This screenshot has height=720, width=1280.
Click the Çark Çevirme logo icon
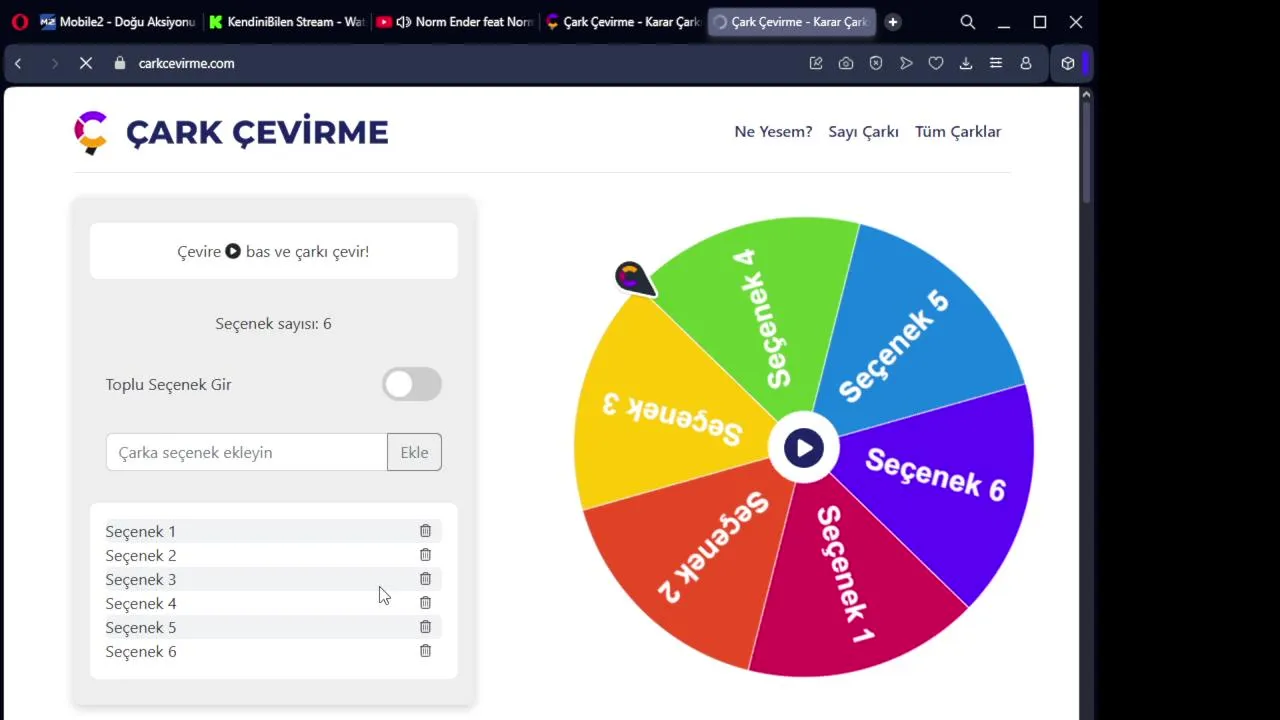click(90, 132)
